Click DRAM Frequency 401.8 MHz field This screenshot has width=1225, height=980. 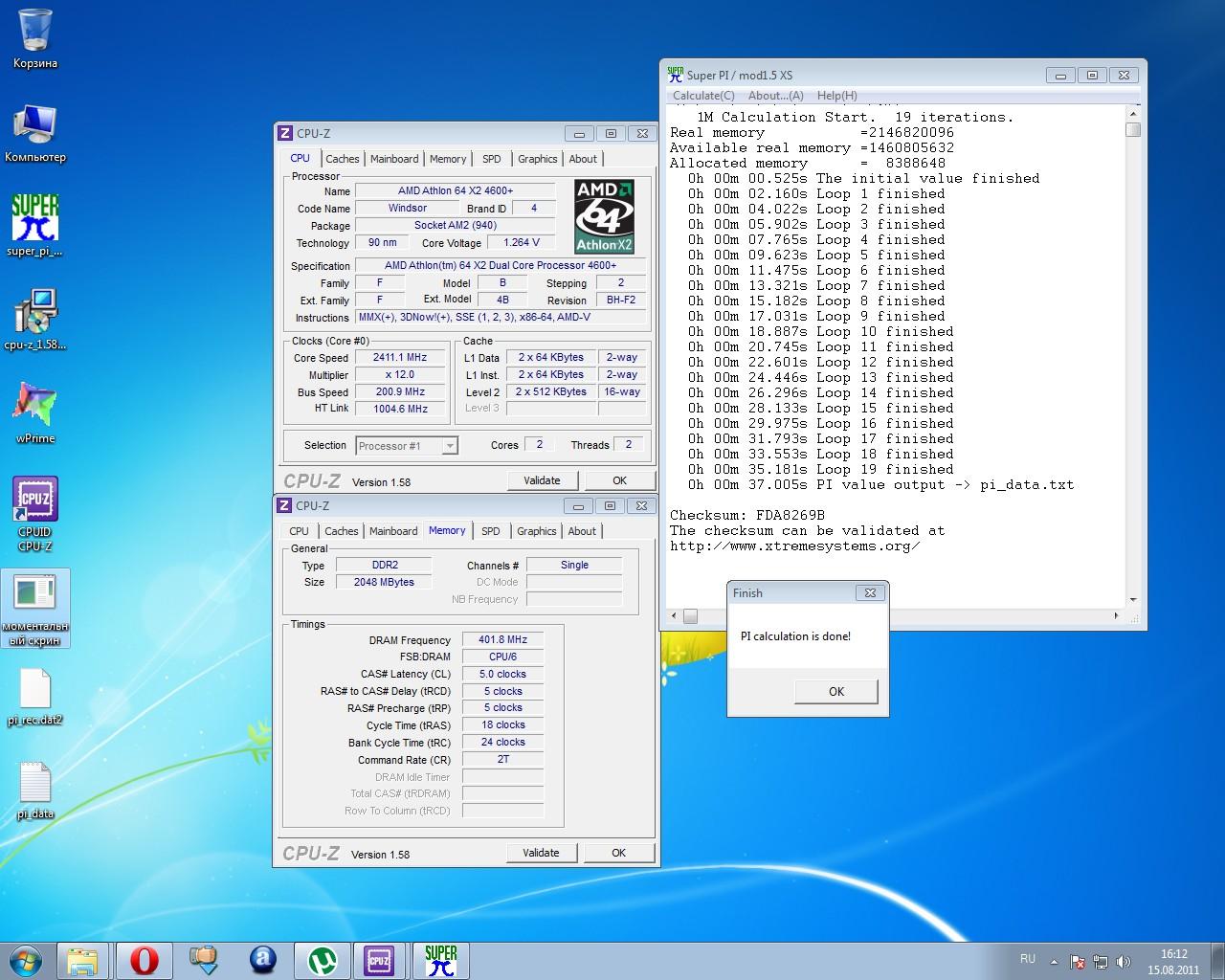502,640
